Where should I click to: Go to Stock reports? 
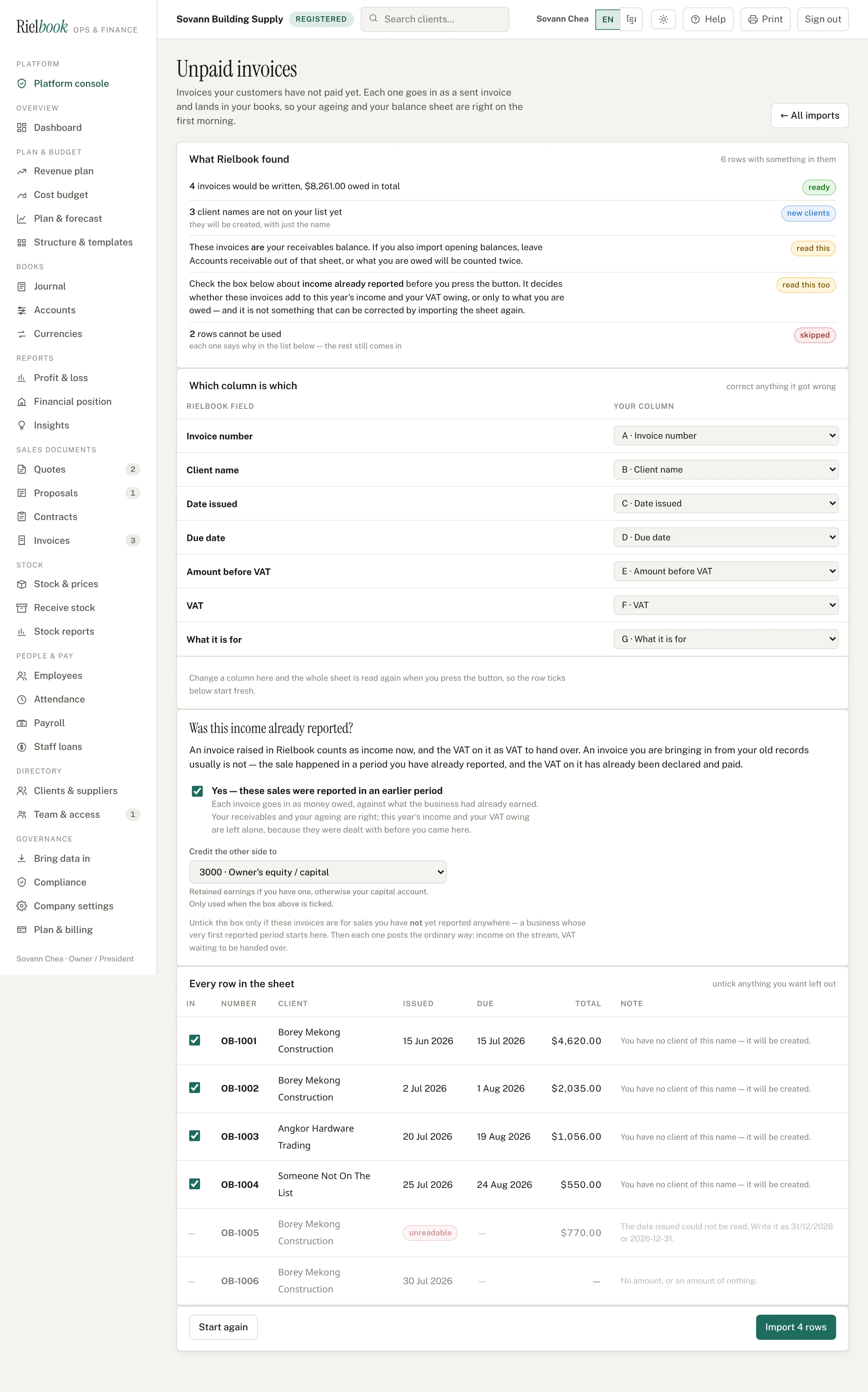pos(78,632)
